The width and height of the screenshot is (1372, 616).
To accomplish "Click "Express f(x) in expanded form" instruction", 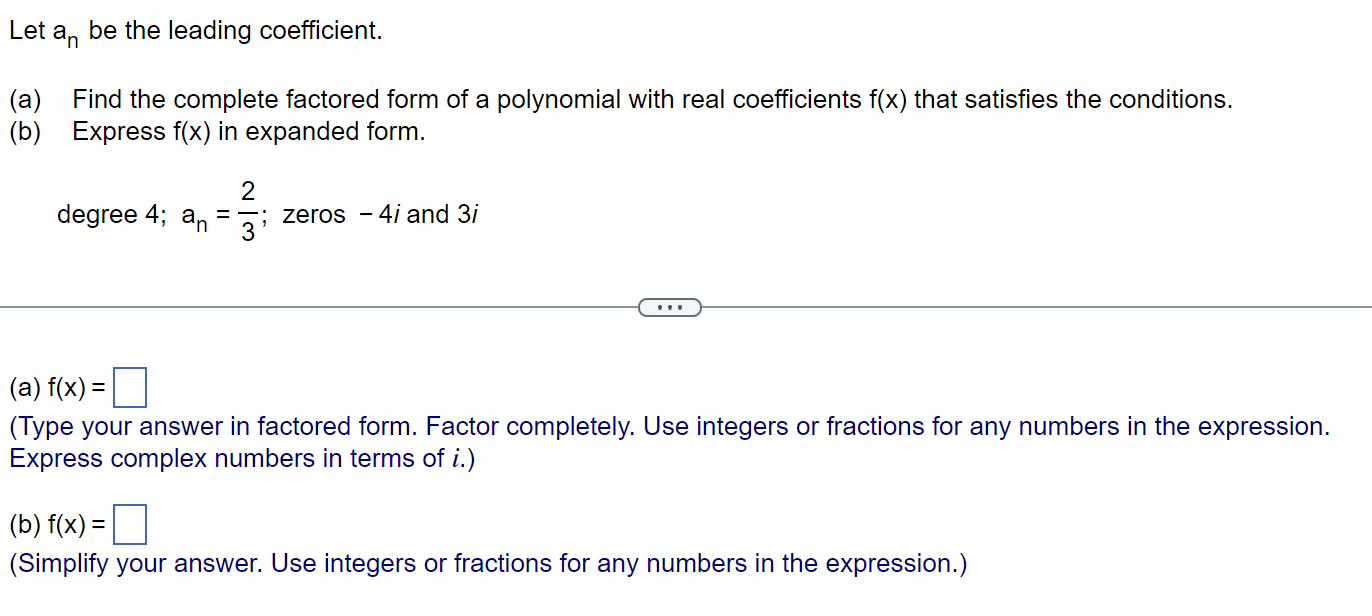I will click(248, 132).
